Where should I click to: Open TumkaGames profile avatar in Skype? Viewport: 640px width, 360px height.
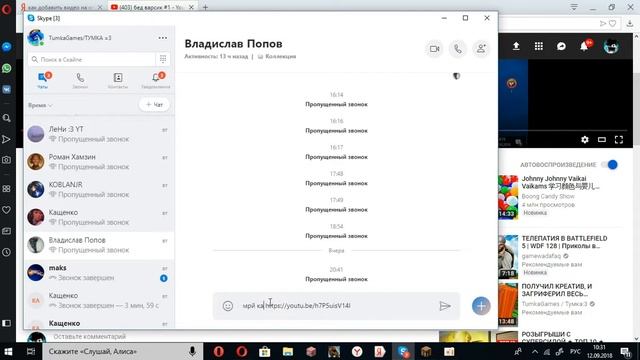point(36,38)
